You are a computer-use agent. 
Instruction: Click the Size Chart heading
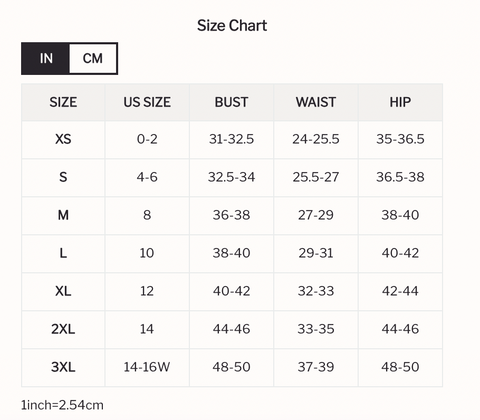coord(232,26)
